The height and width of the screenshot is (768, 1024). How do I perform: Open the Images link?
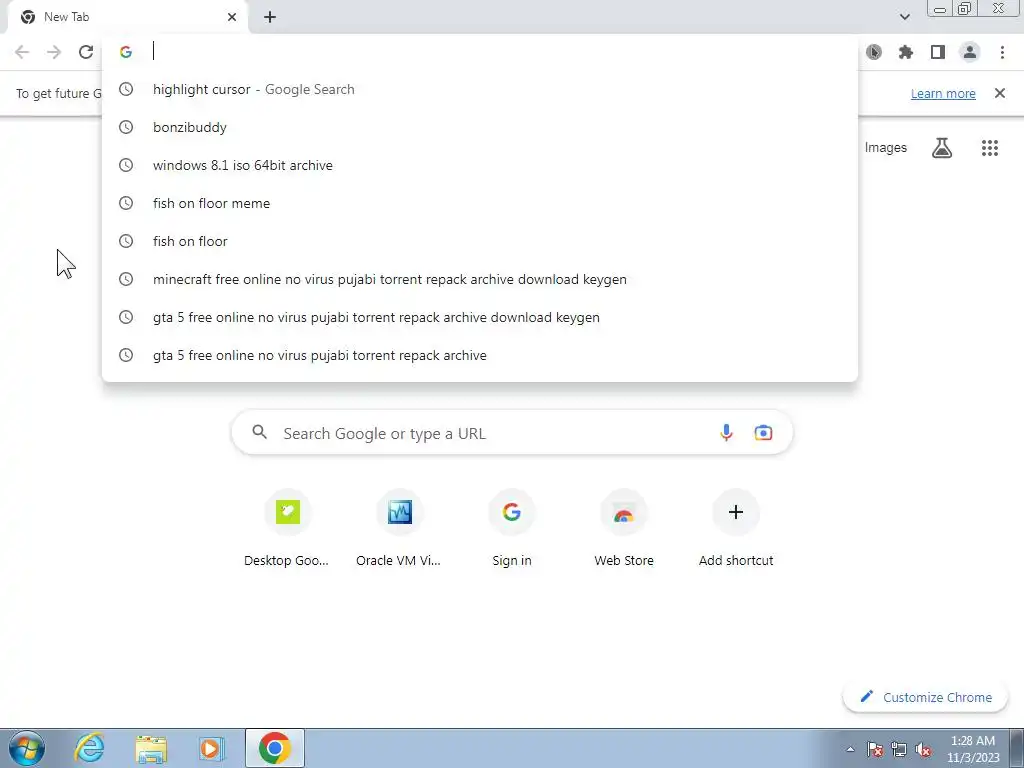coord(886,148)
